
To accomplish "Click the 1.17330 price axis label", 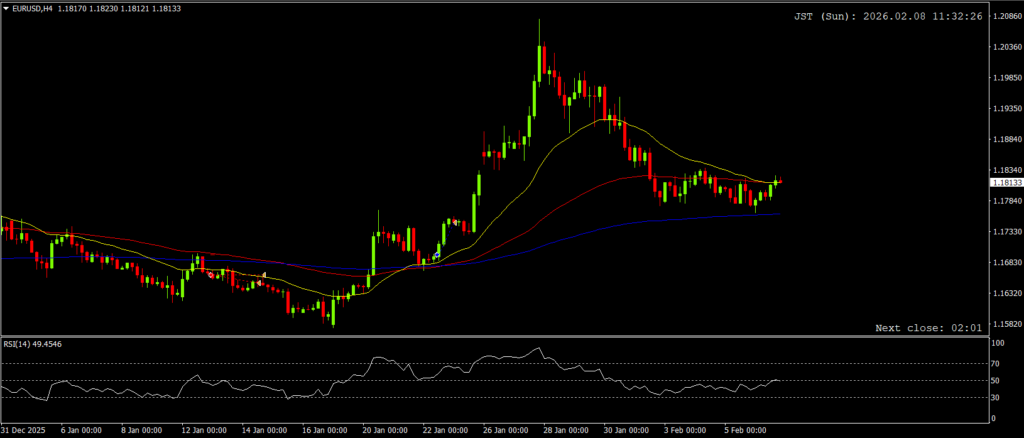I will [1004, 232].
